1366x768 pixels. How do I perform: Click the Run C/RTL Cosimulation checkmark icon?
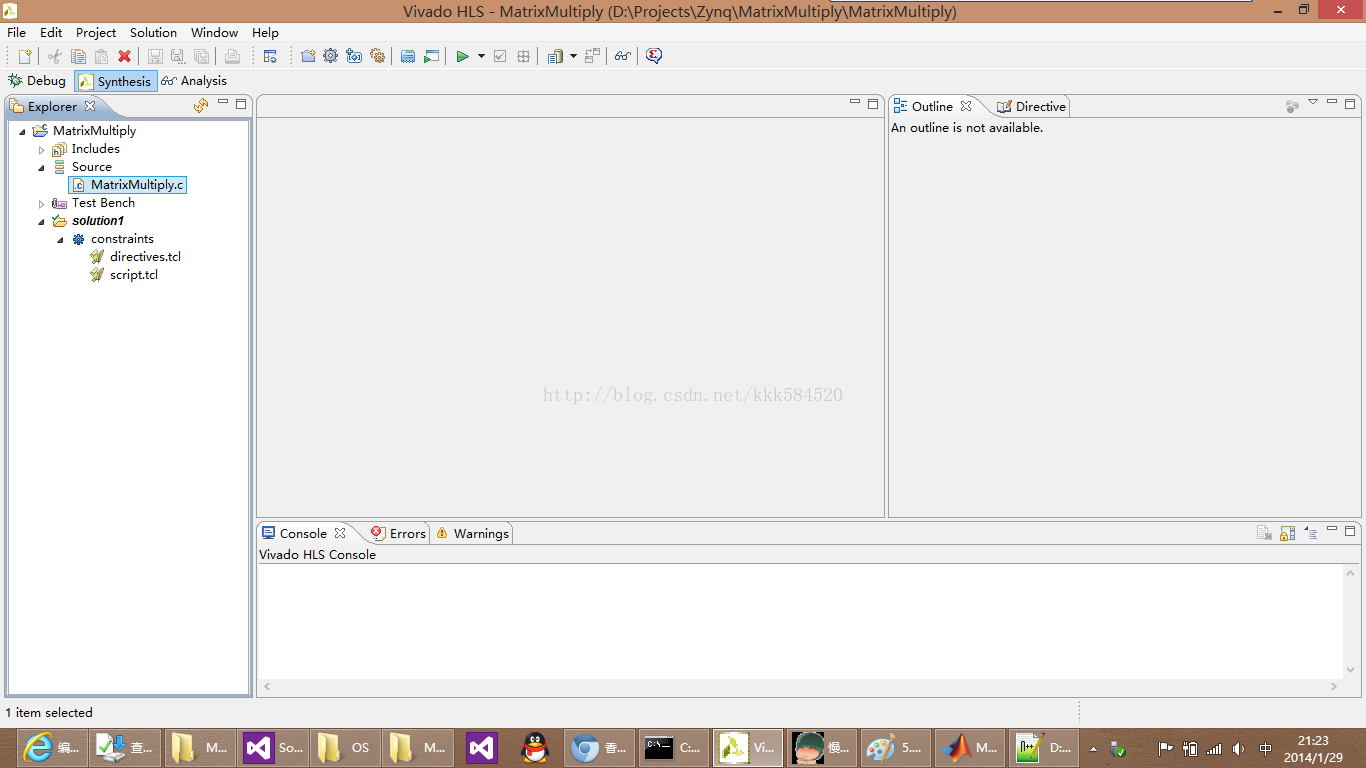500,56
